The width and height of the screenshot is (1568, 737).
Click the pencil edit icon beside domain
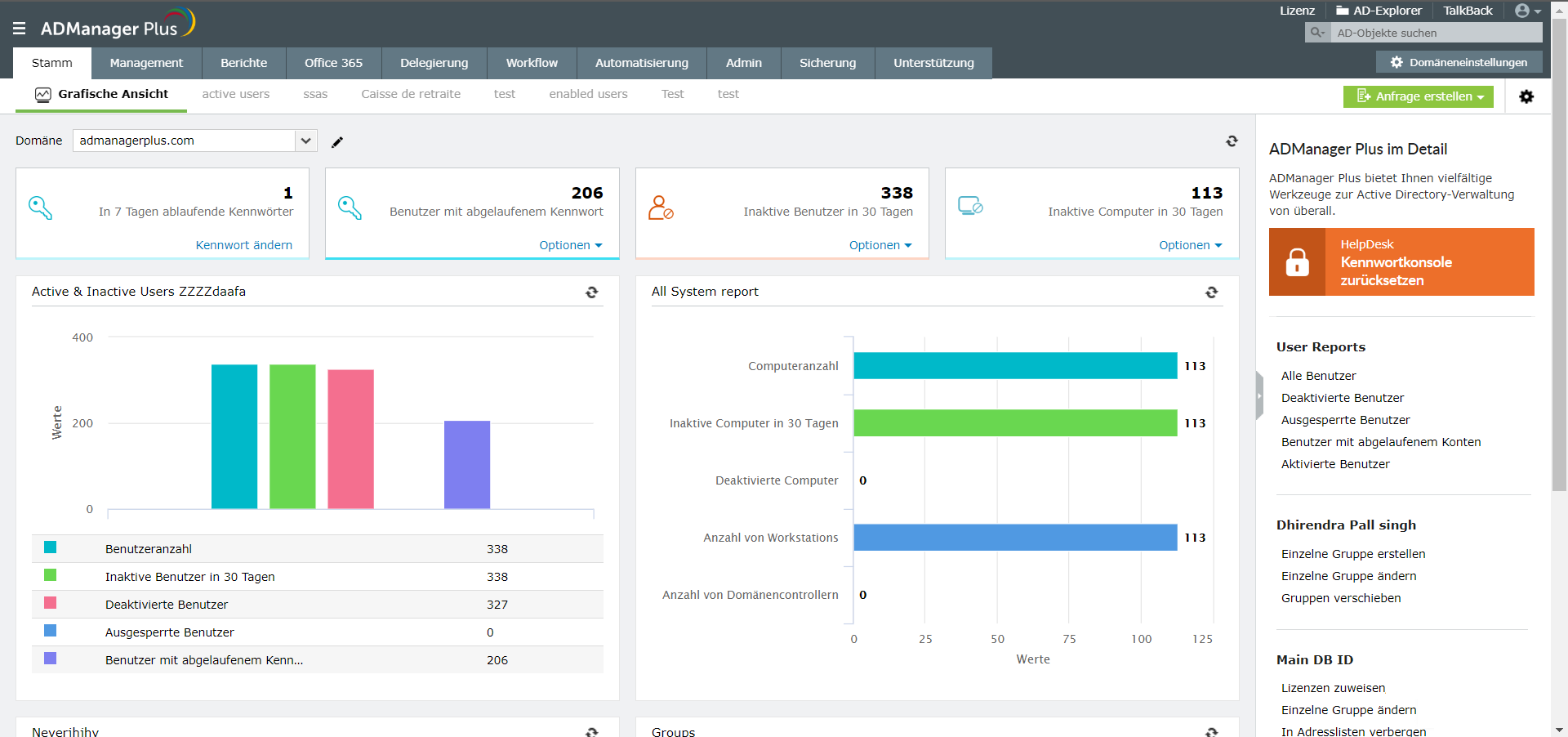click(337, 142)
